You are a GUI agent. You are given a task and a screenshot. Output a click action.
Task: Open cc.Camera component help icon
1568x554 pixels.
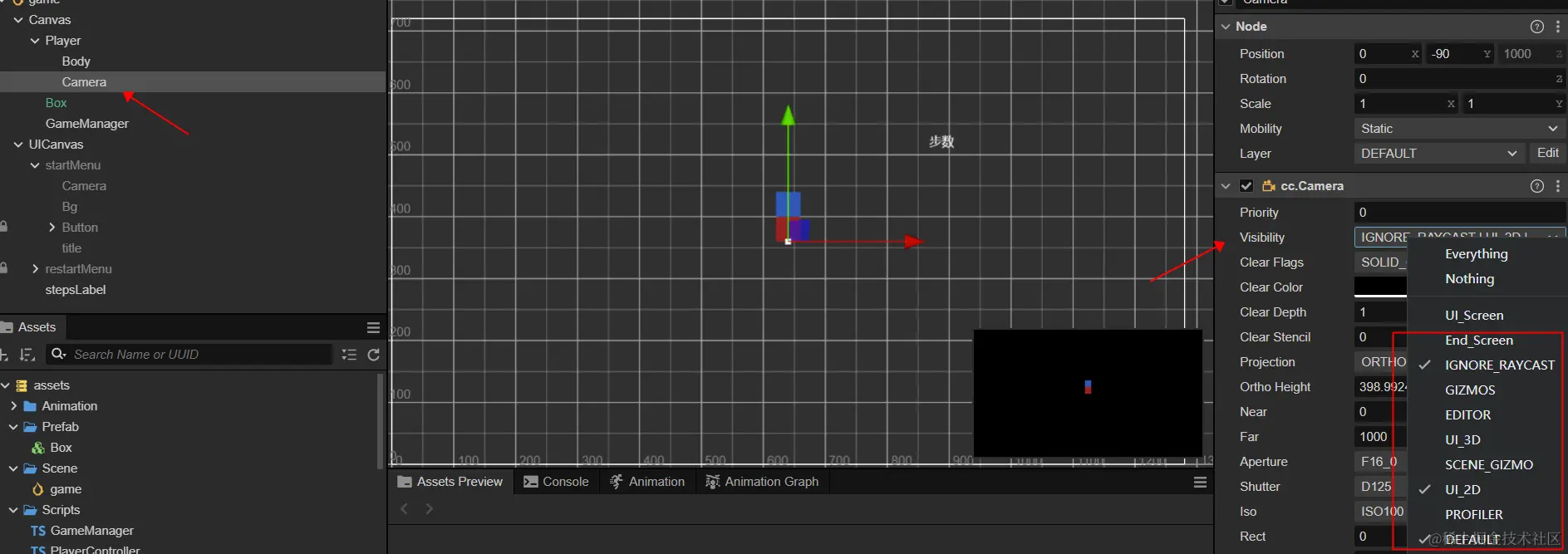pos(1537,186)
